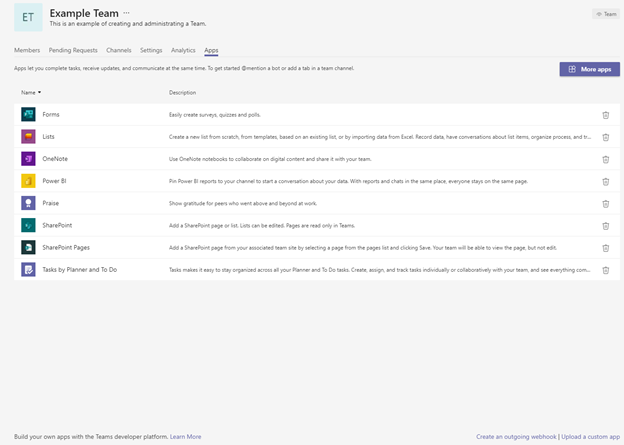Select the Forms app name

point(51,115)
